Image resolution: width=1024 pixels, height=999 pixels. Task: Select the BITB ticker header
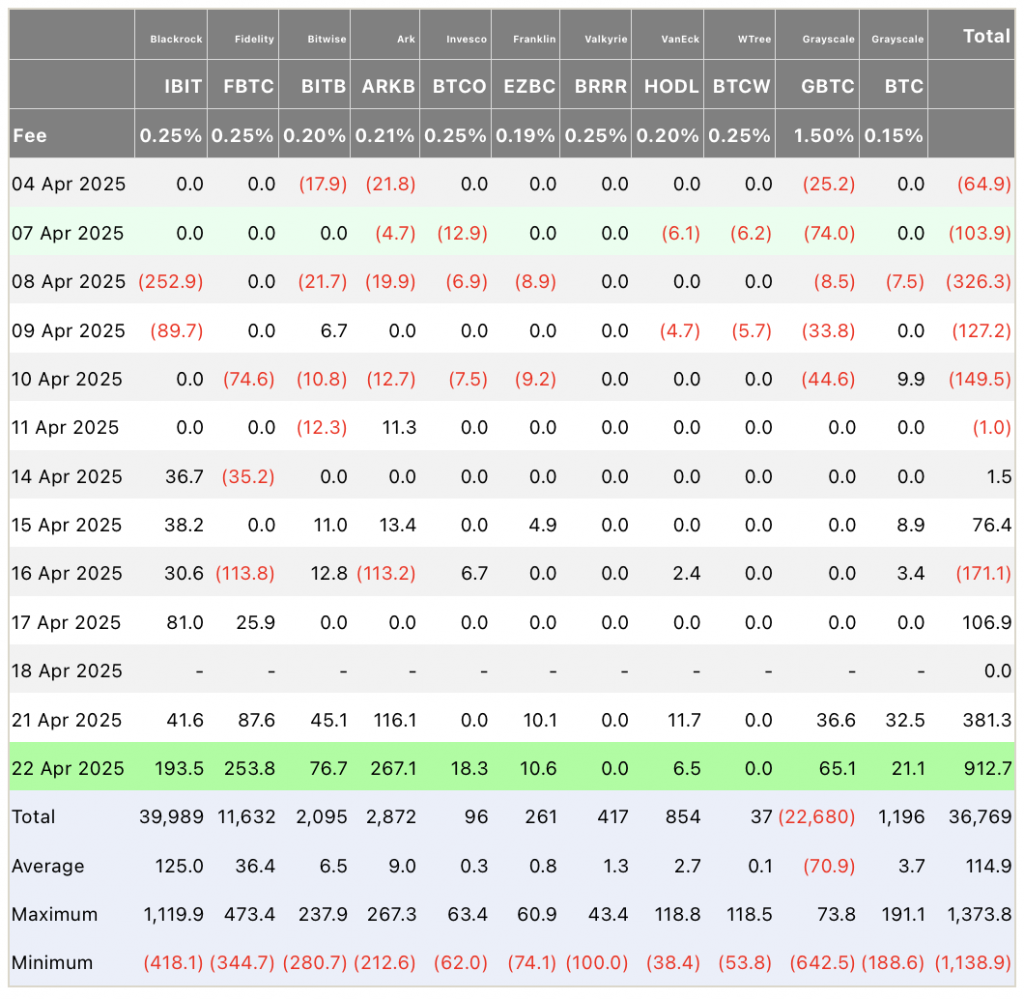[x=323, y=86]
